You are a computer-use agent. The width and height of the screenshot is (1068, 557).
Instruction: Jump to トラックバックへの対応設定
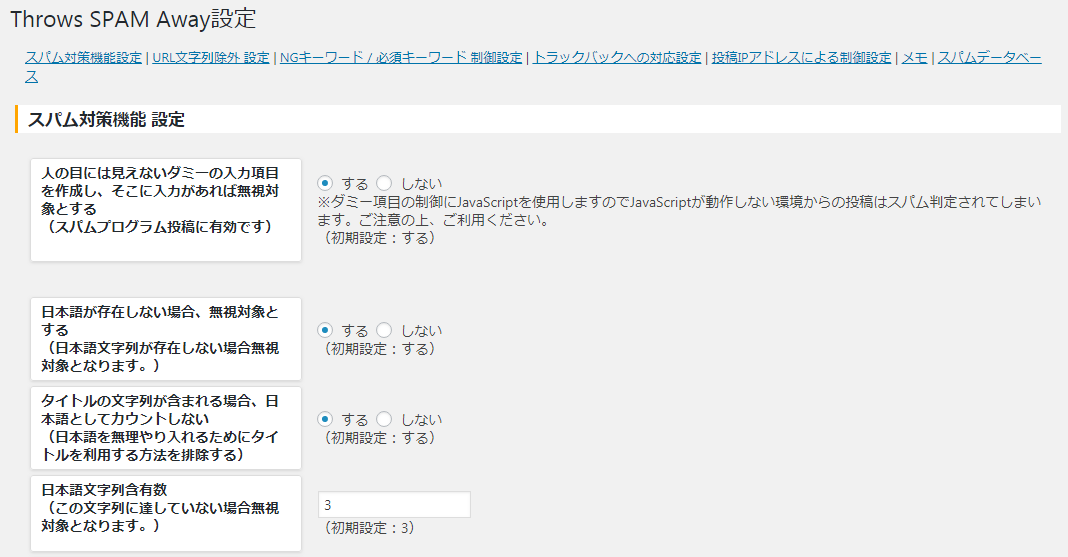pos(617,58)
